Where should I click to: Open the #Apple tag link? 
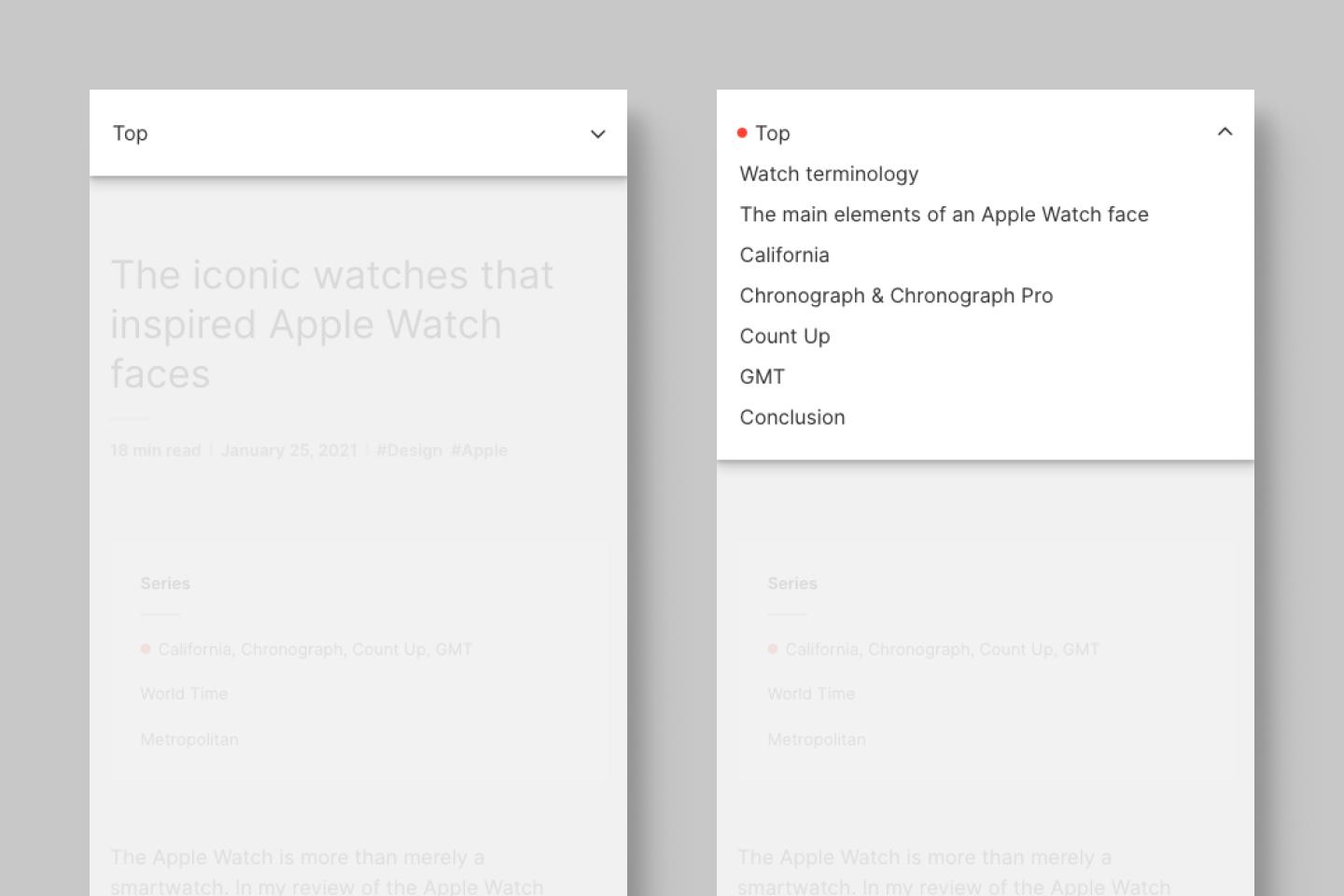coord(479,450)
